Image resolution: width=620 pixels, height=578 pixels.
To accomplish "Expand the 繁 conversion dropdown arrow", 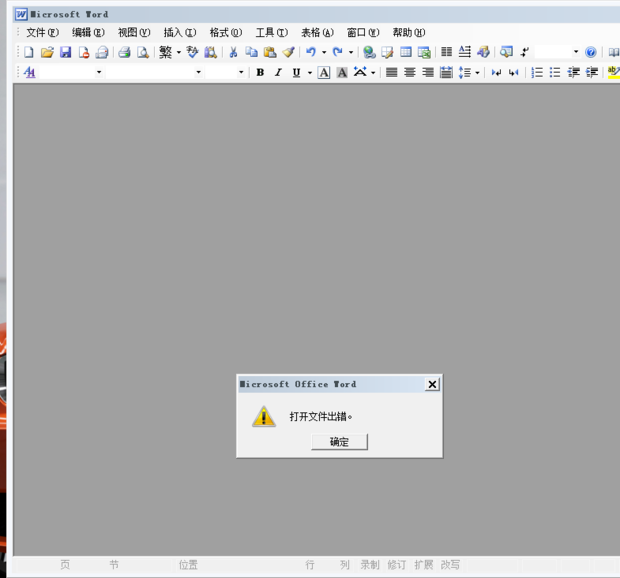I will (178, 52).
